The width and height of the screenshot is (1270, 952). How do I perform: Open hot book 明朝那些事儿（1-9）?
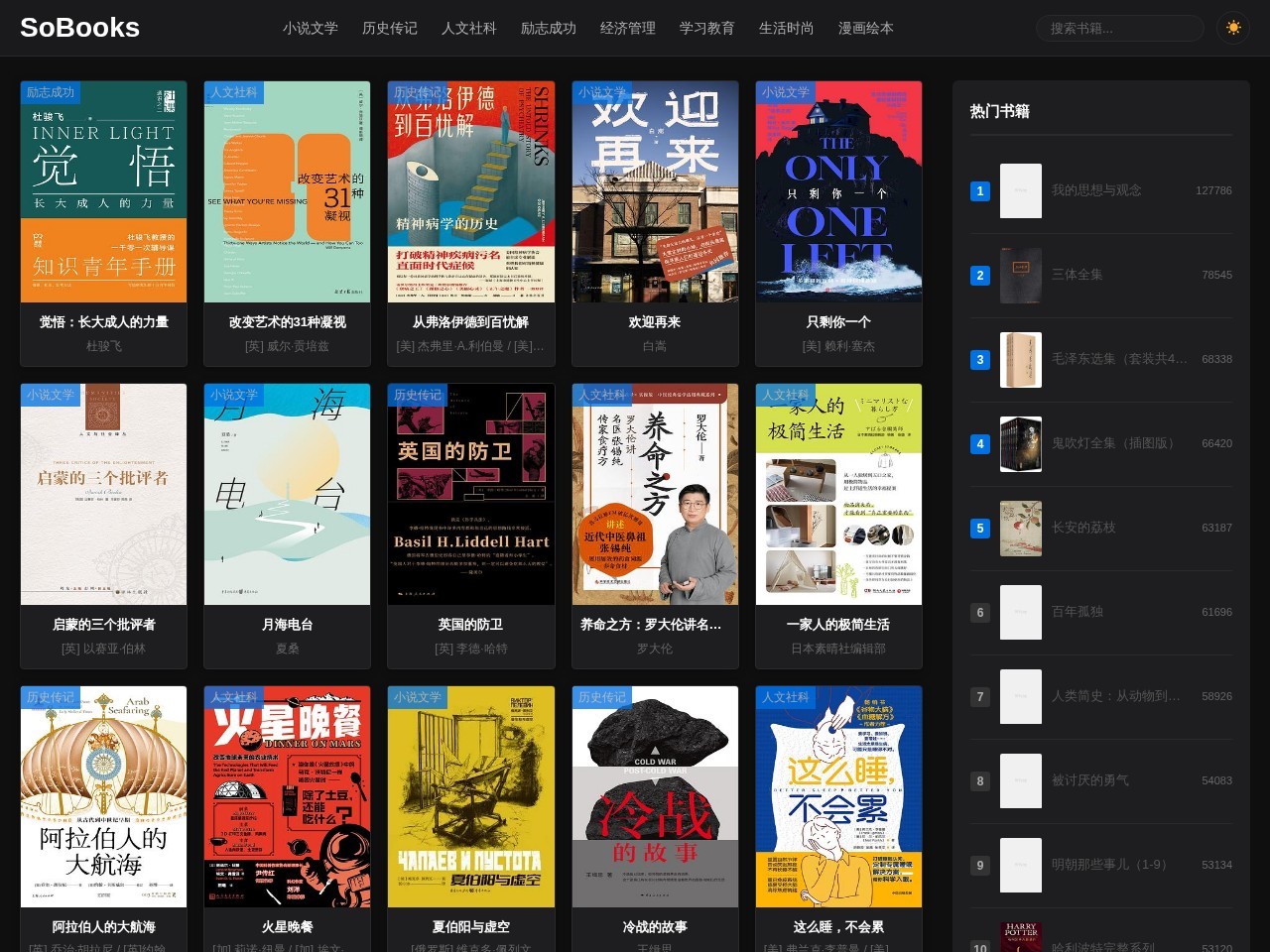tap(1109, 865)
